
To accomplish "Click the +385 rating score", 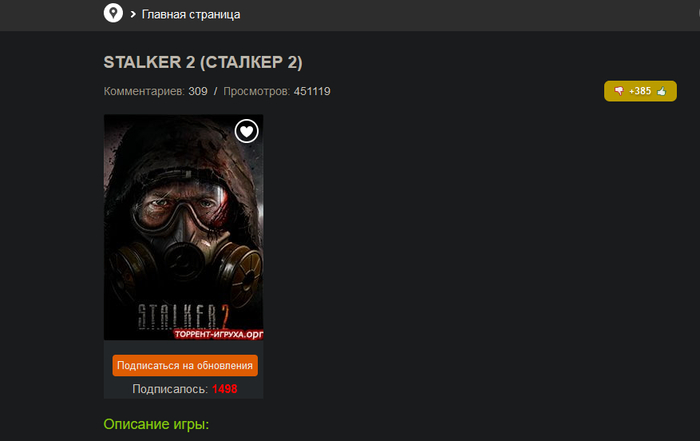I will 640,91.
